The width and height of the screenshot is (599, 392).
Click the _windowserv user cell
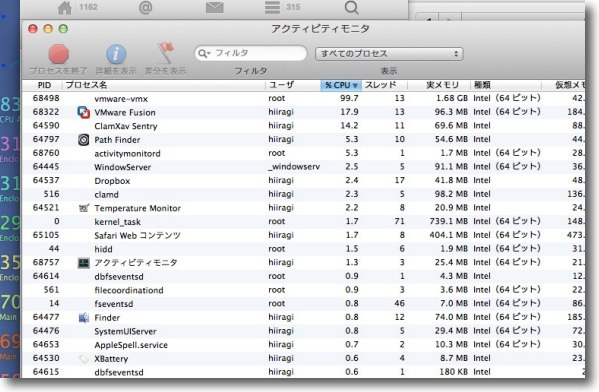pos(294,167)
